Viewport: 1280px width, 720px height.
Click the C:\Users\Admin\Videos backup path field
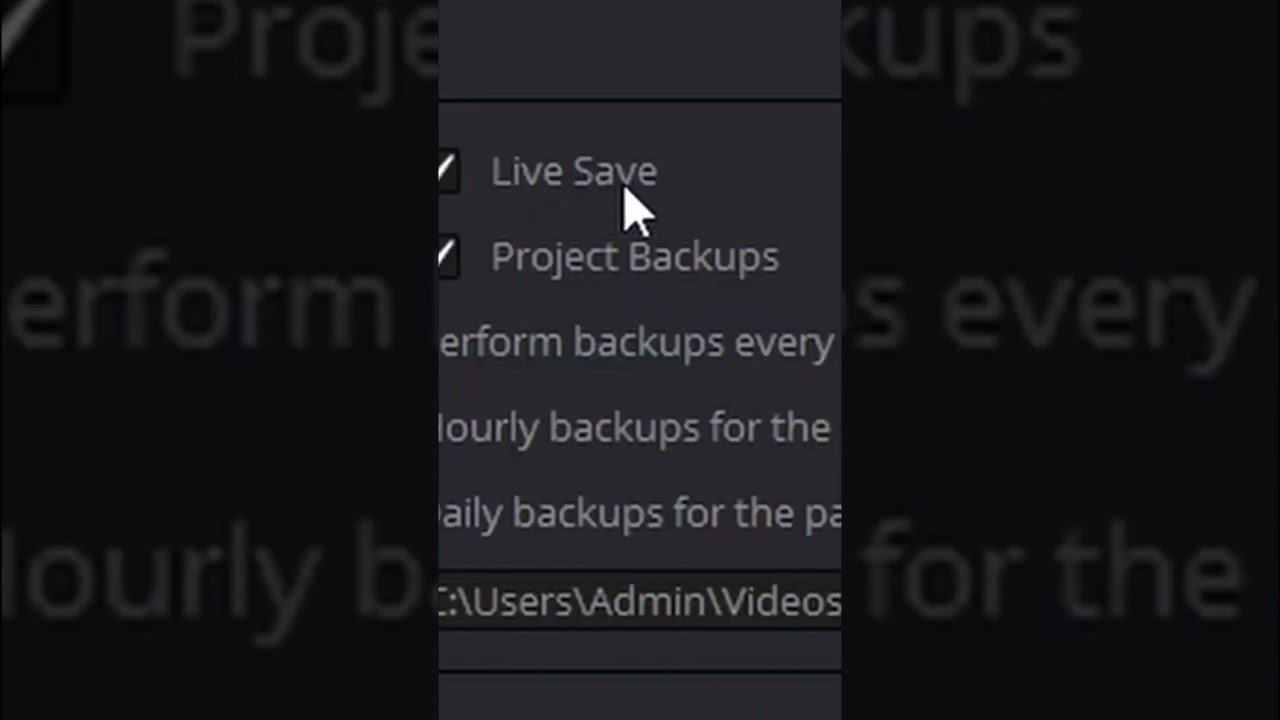coord(640,601)
